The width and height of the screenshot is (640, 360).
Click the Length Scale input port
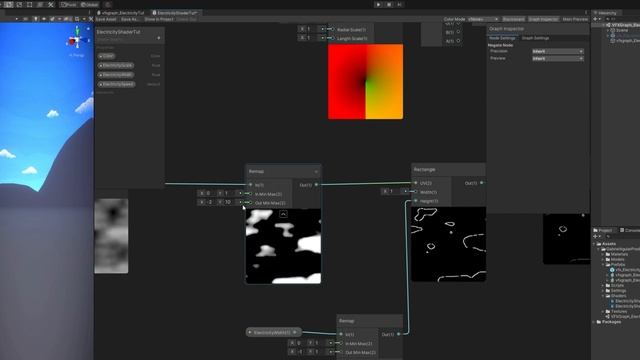tap(332, 38)
